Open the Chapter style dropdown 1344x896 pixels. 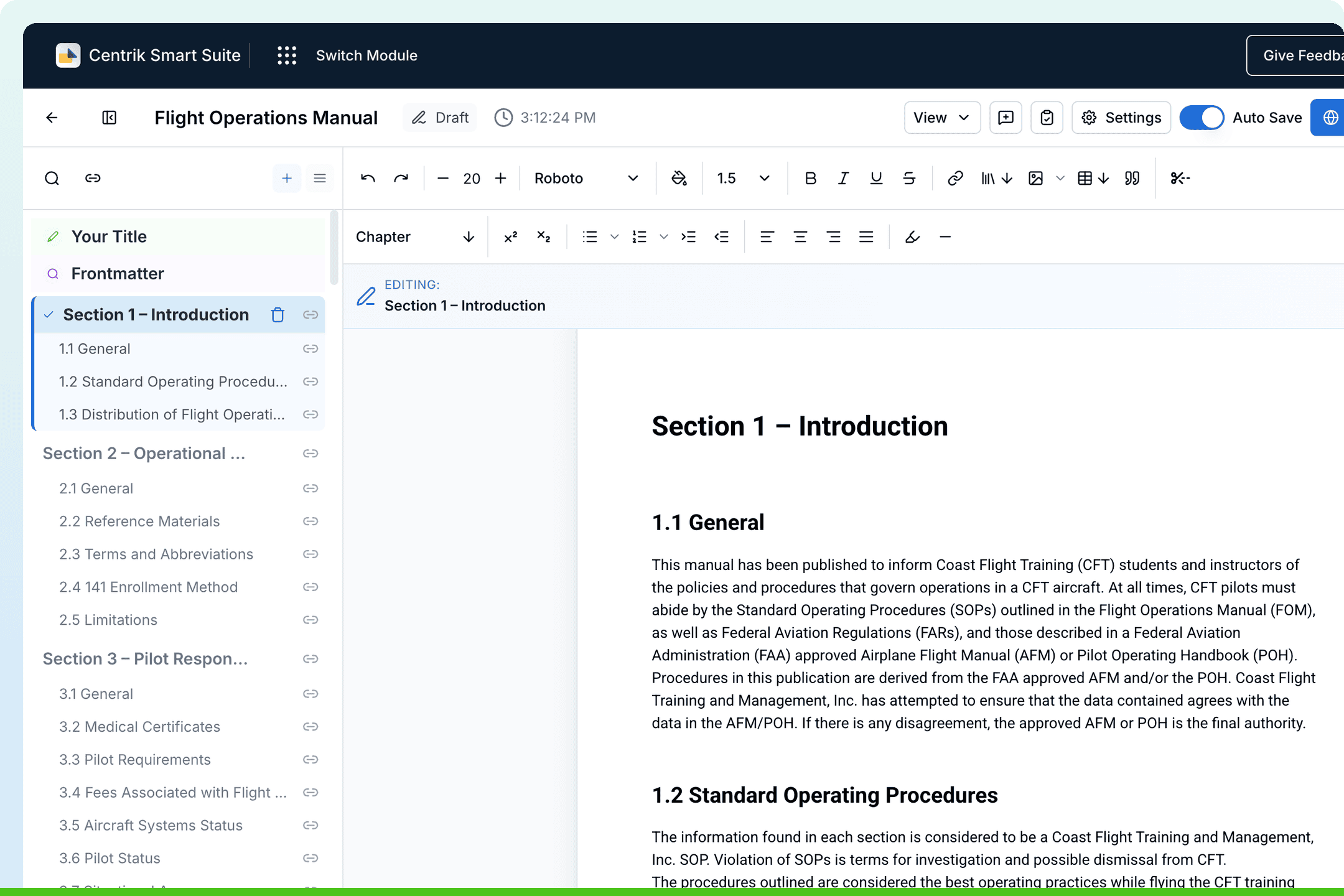click(415, 237)
